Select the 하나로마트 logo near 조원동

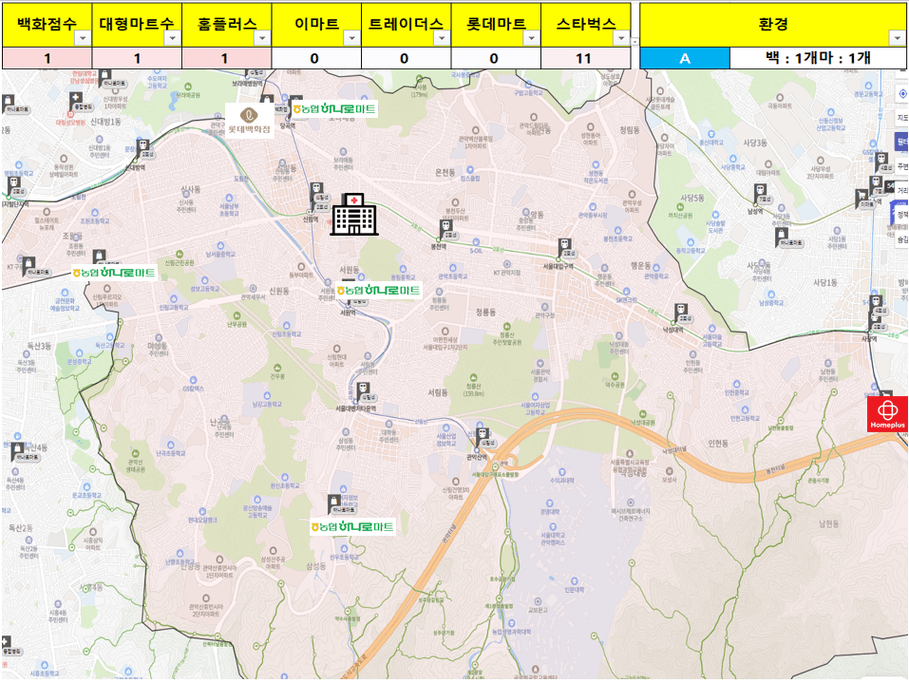tap(114, 272)
